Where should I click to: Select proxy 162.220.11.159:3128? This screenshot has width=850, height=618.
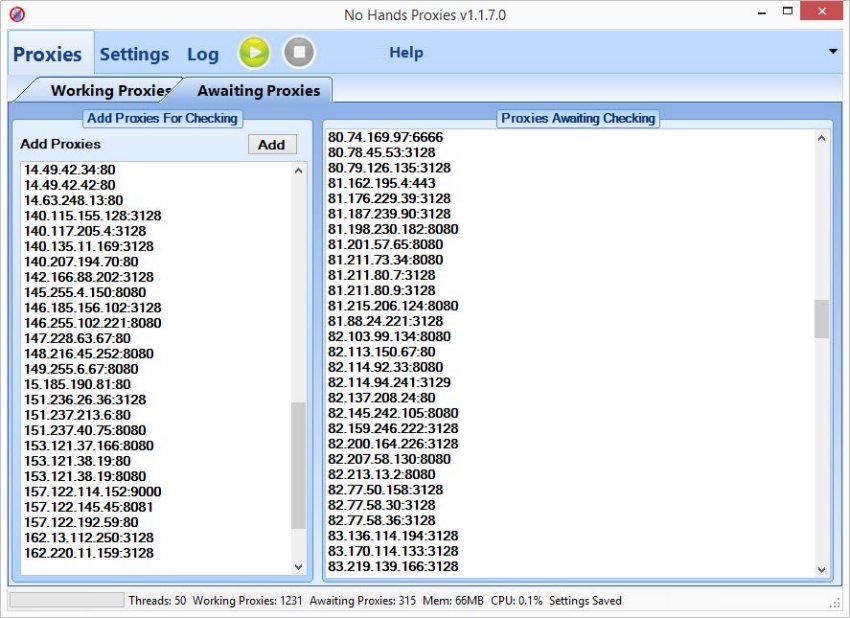89,553
